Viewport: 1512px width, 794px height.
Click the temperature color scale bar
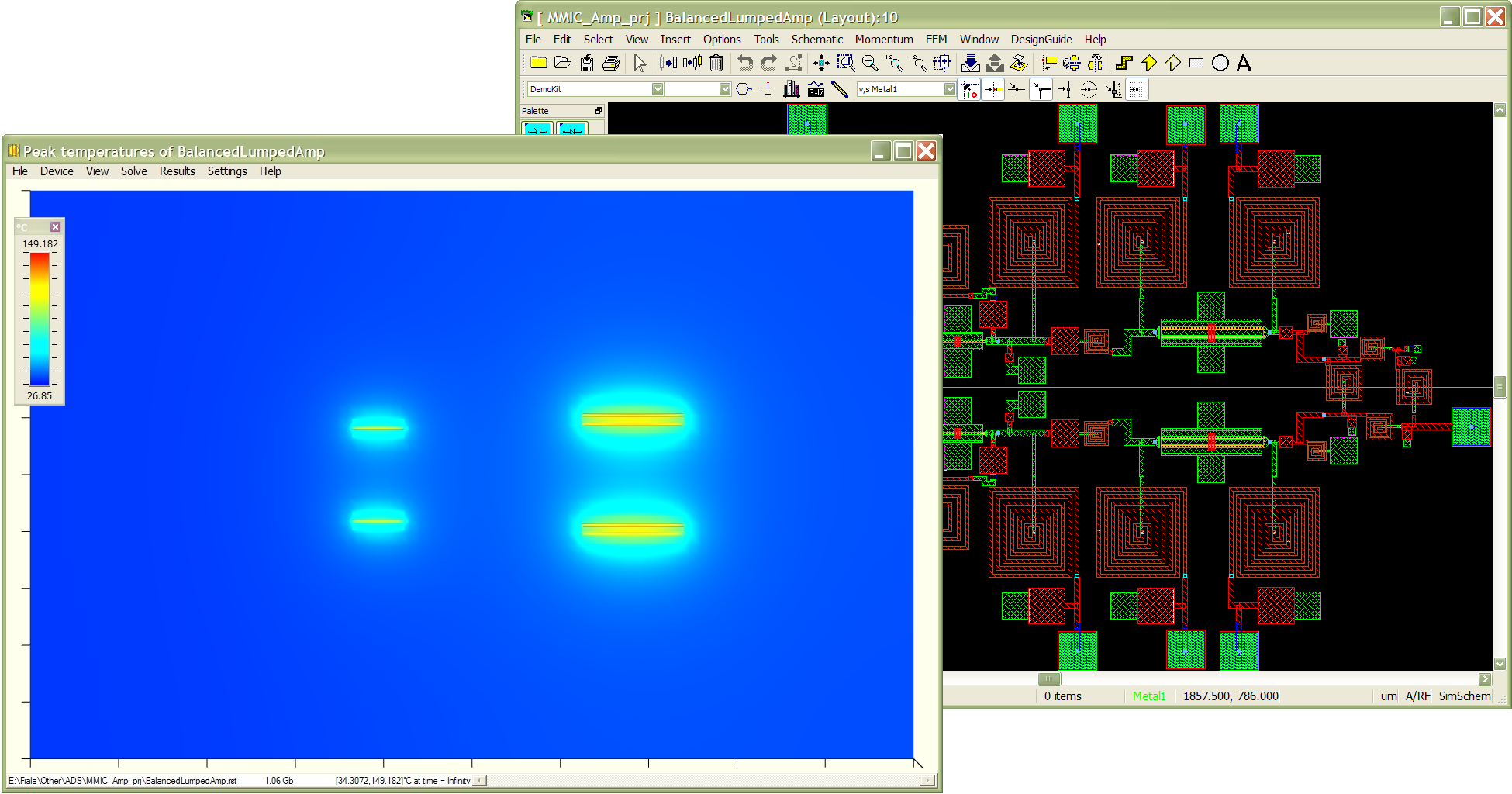(40, 319)
